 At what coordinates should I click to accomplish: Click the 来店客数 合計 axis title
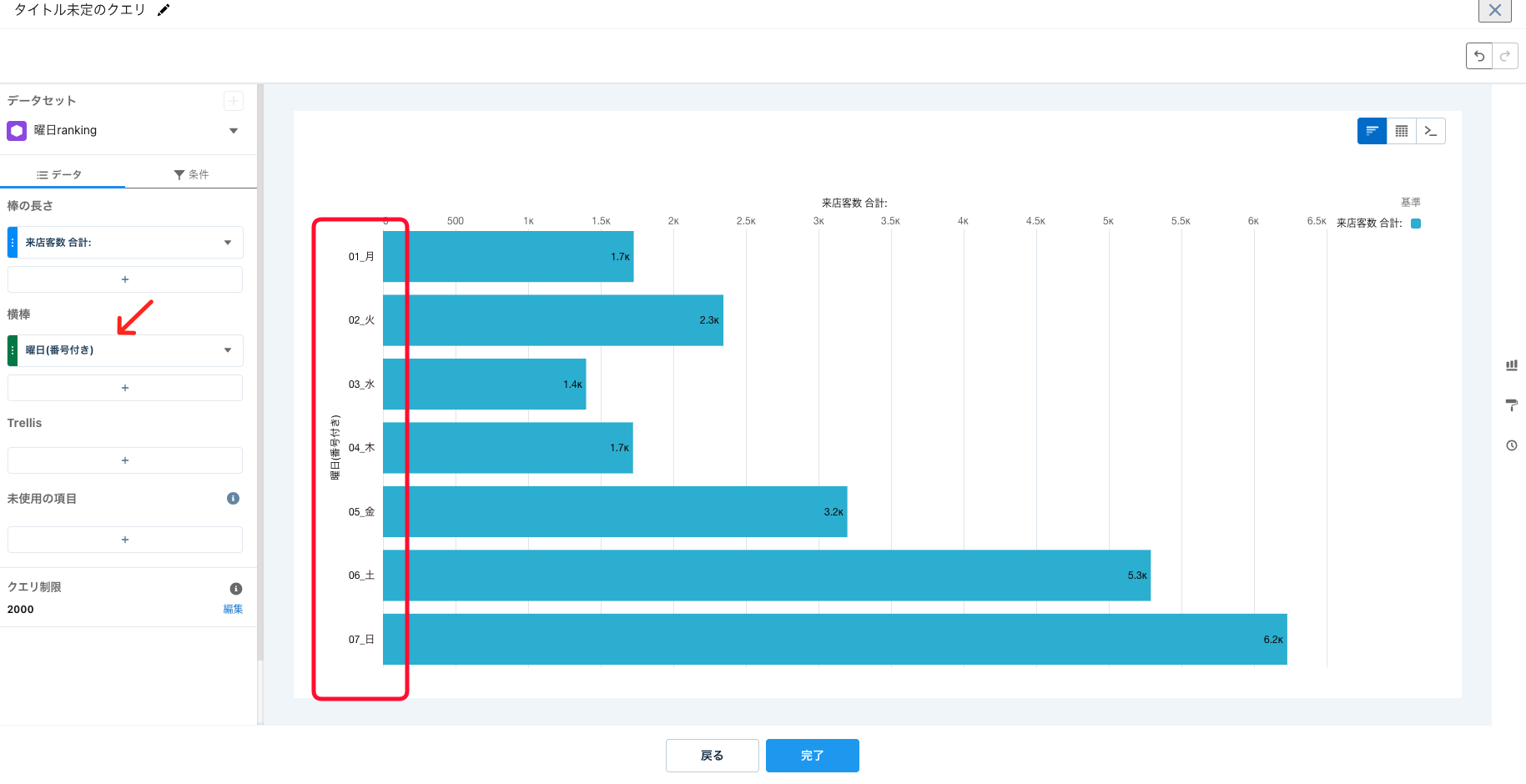tap(854, 203)
